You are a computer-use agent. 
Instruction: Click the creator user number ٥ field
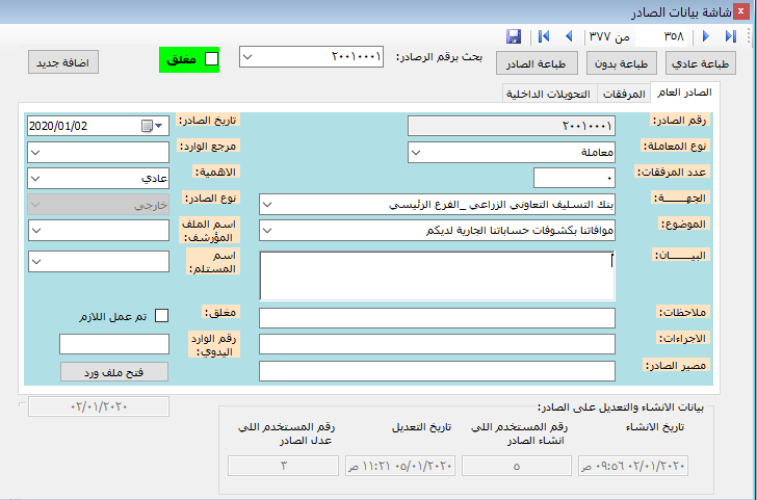(517, 466)
